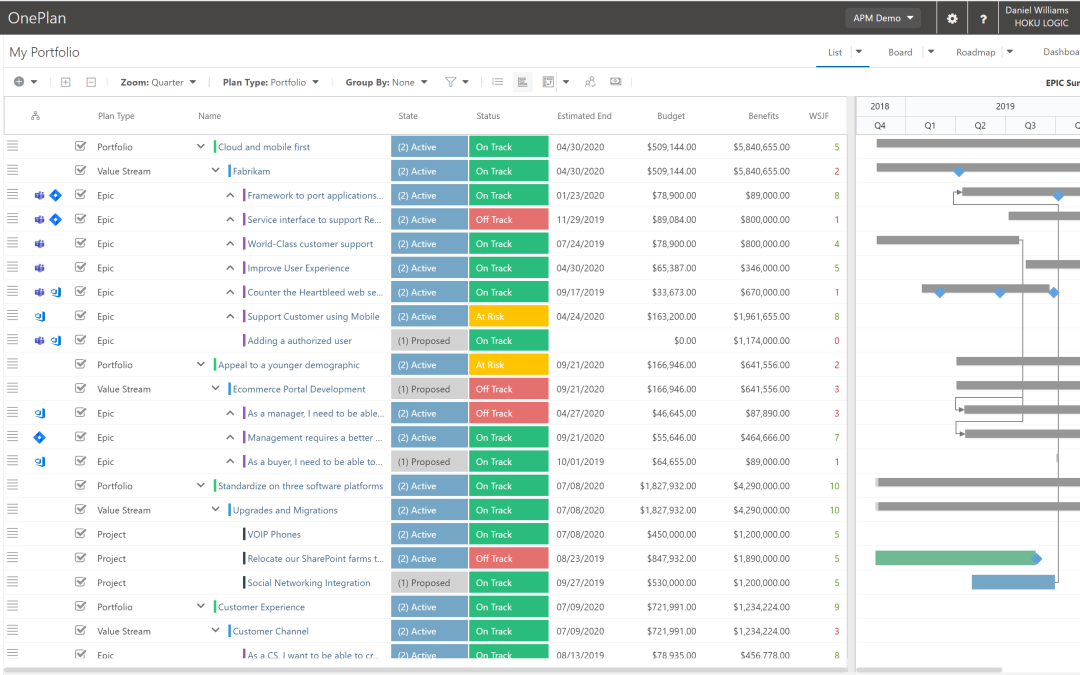The height and width of the screenshot is (675, 1080).
Task: Click the people sharing icon on the toolbar
Action: (x=591, y=82)
